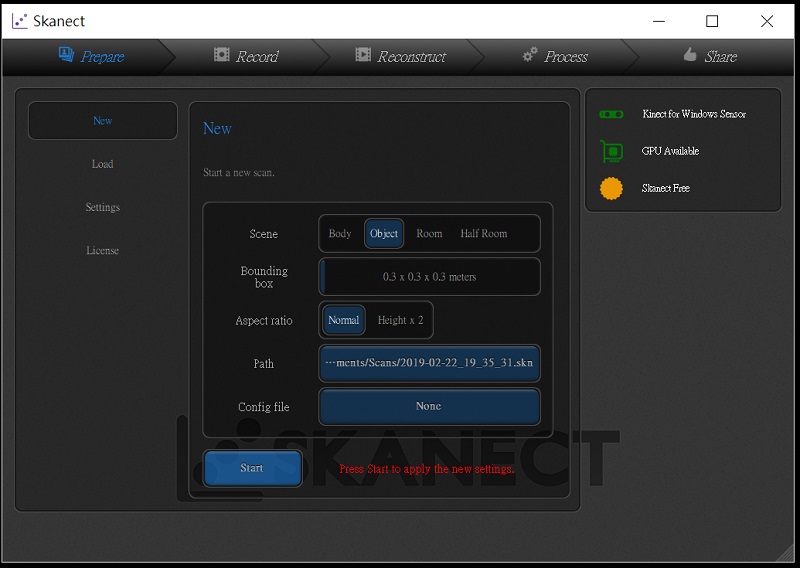Viewport: 800px width, 568px height.
Task: Switch to the Reconstruct tab
Action: [x=401, y=56]
